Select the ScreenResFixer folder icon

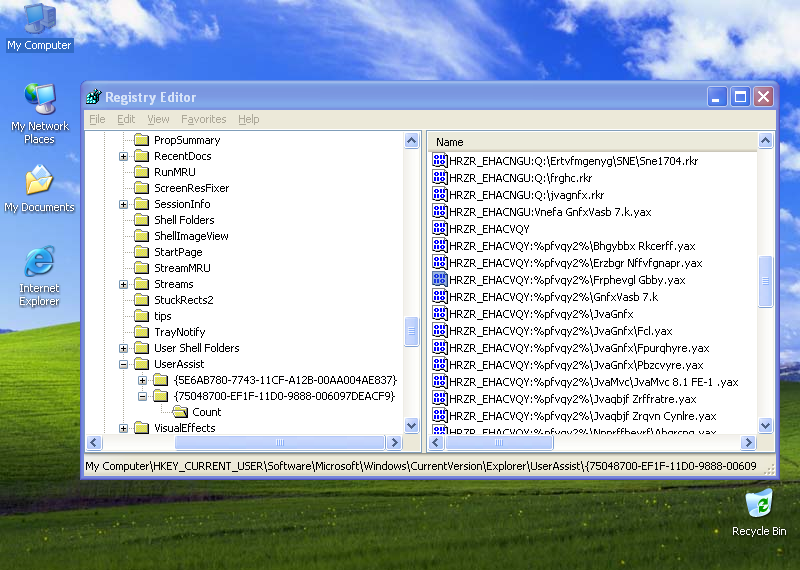(141, 188)
